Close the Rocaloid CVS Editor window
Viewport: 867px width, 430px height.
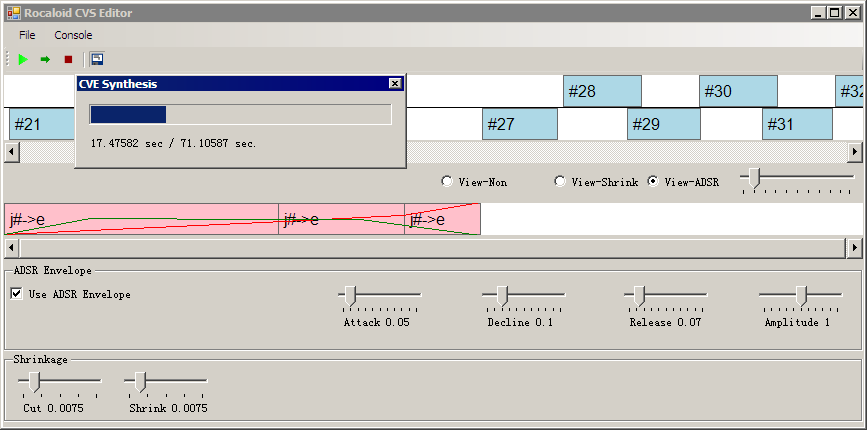(x=853, y=13)
